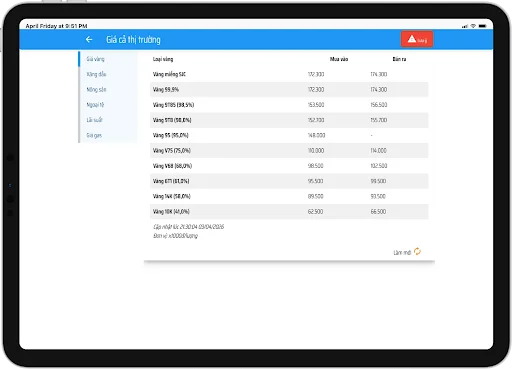512x369 pixels.
Task: Select the 'Vàng 99,9%' row label
Action: (166, 89)
